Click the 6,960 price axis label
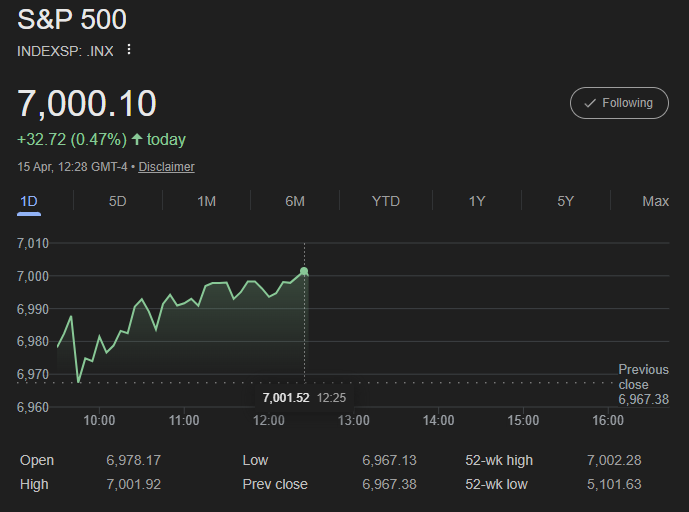The width and height of the screenshot is (689, 512). 33,407
